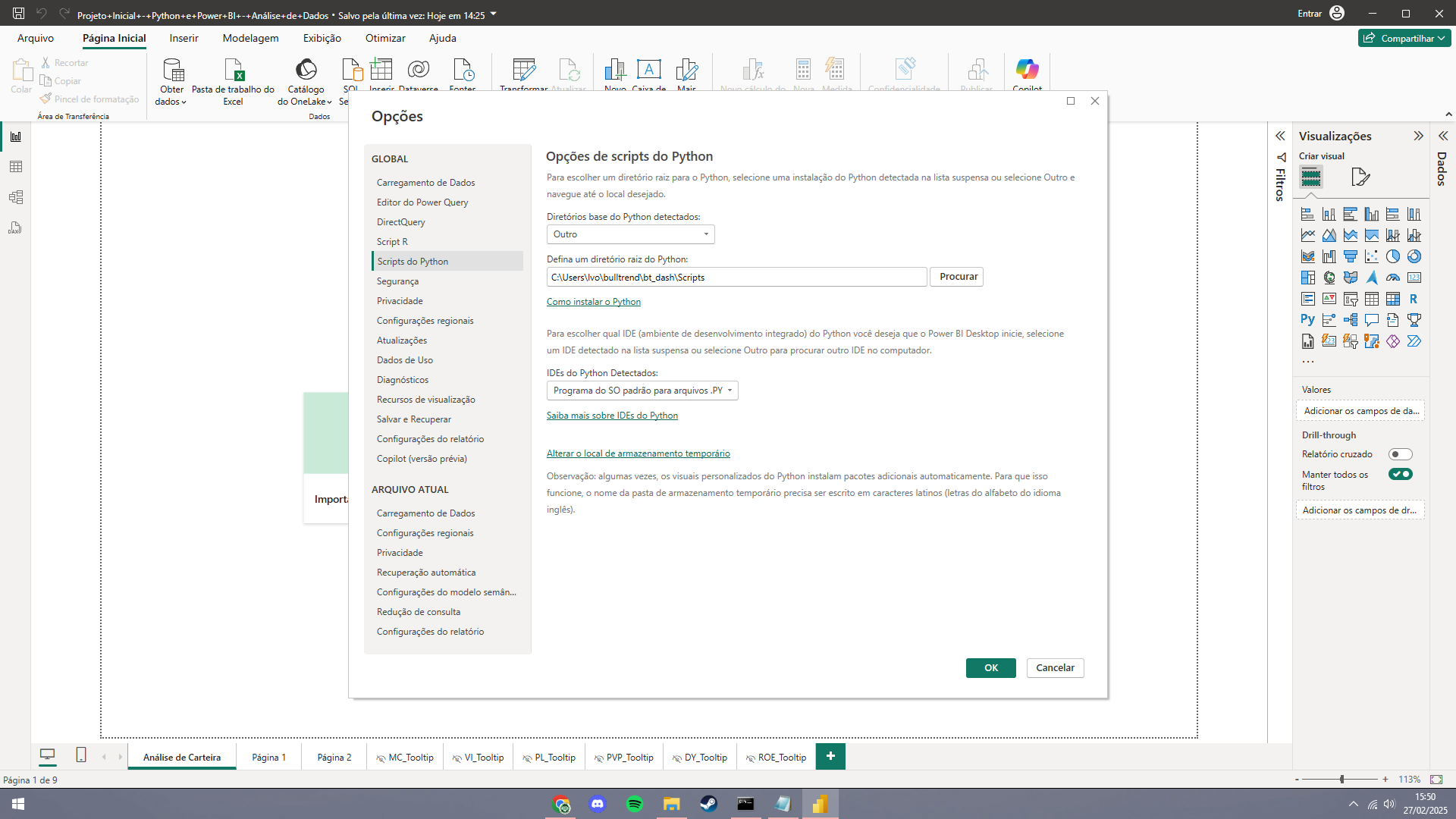Open Saiba mais sobre IDEs do Python

pos(612,416)
